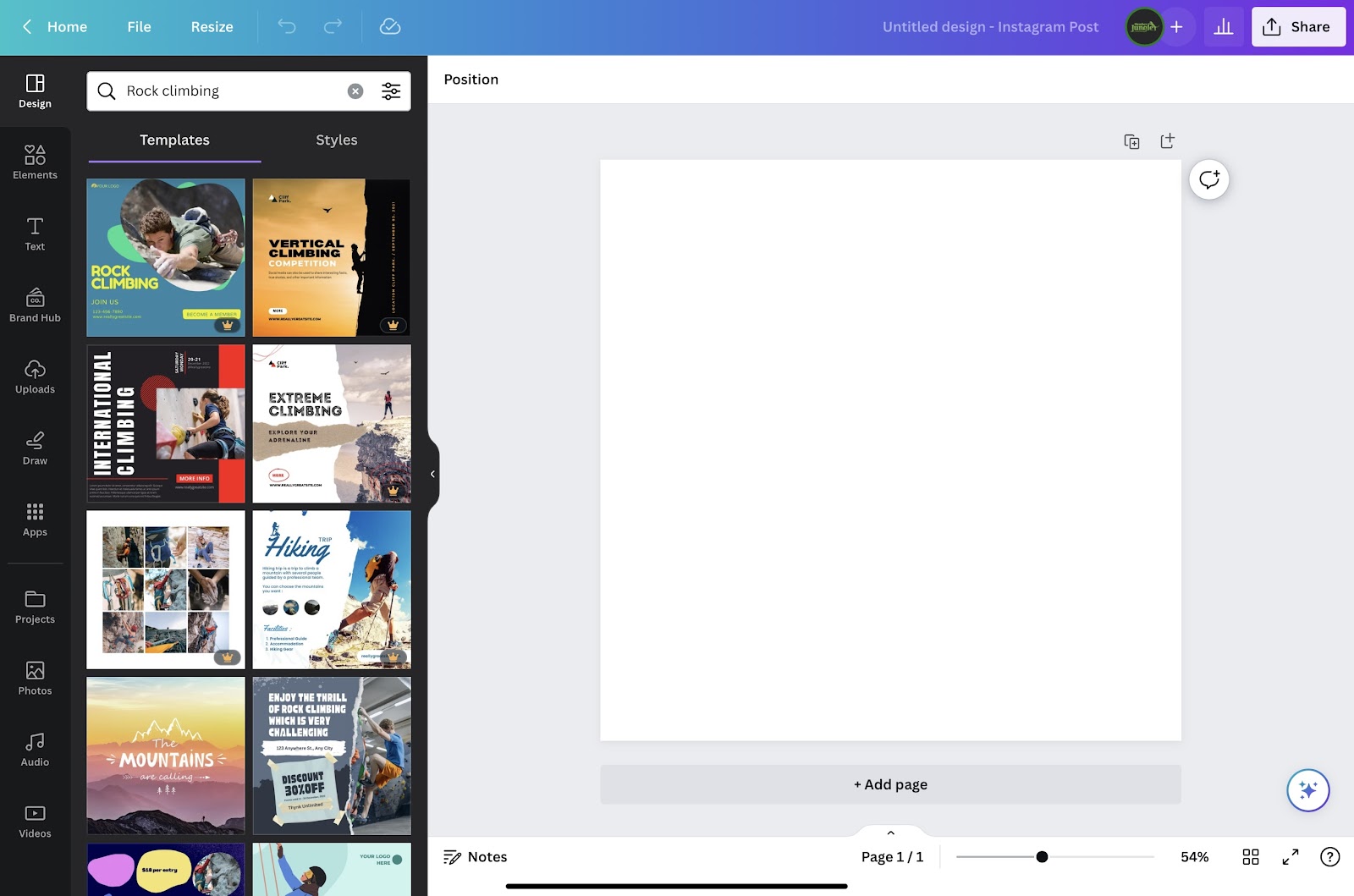Viewport: 1354px width, 896px height.
Task: Click the zoom slider handle
Action: [x=1042, y=857]
